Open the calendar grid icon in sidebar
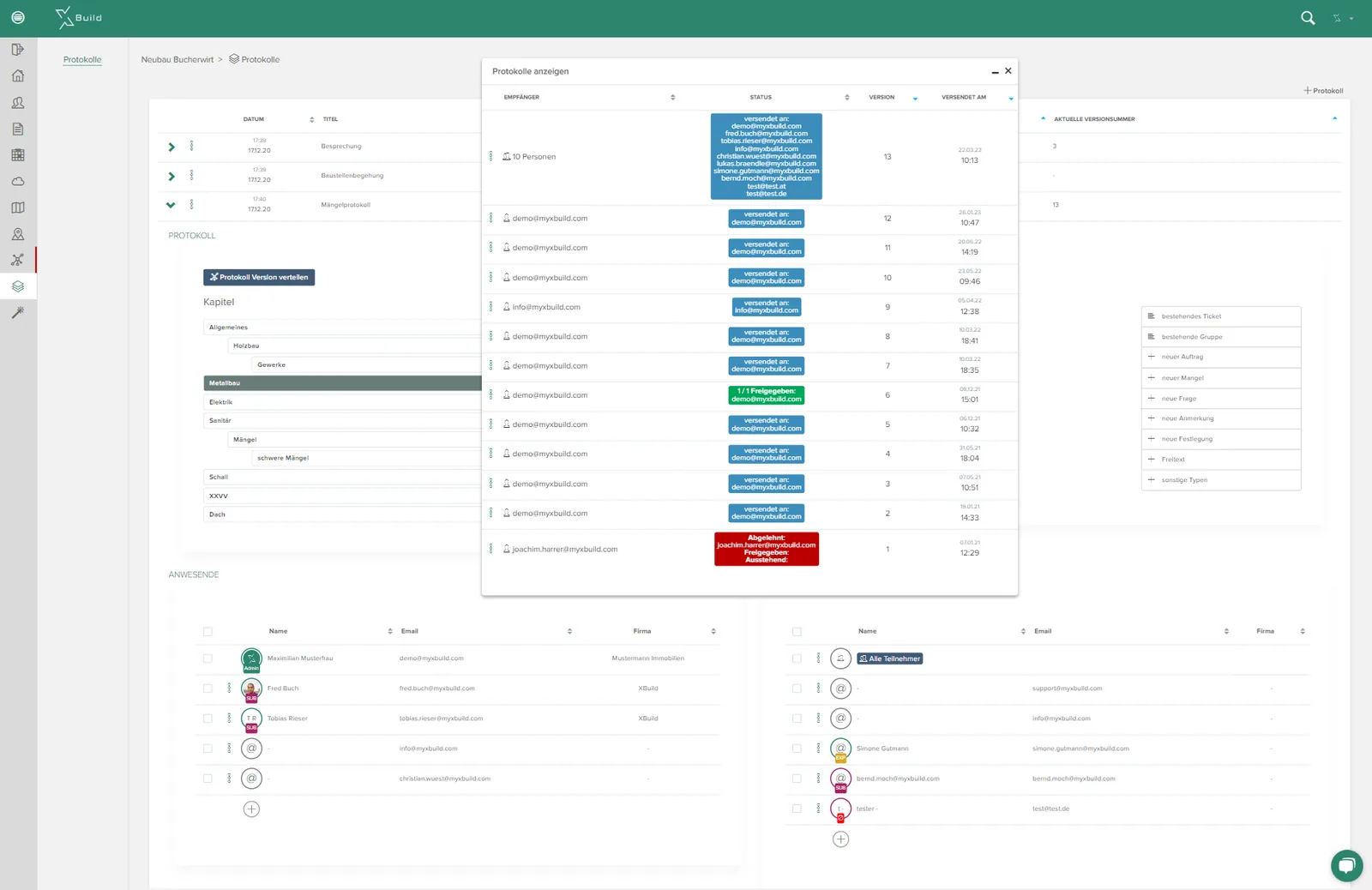This screenshot has height=890, width=1372. click(x=18, y=155)
